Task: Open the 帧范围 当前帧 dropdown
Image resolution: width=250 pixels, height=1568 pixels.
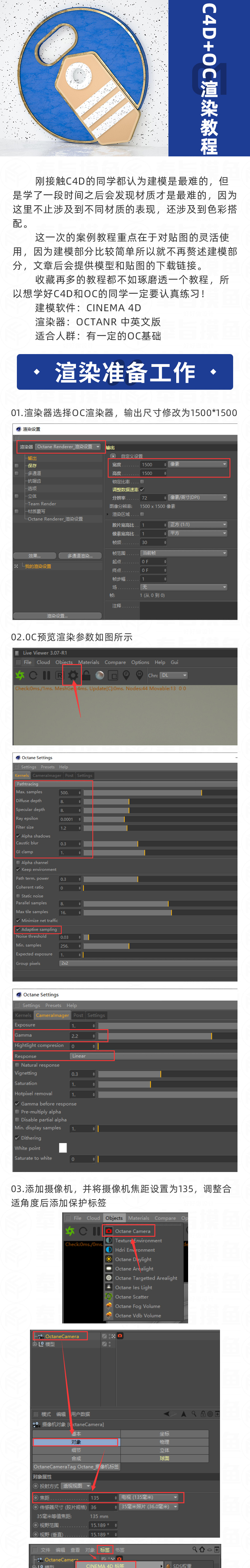Action: pyautogui.click(x=184, y=553)
